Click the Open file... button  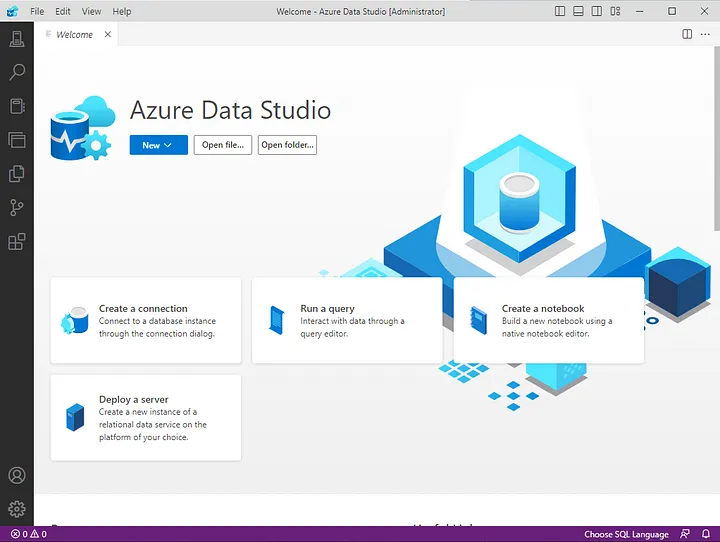click(x=222, y=145)
